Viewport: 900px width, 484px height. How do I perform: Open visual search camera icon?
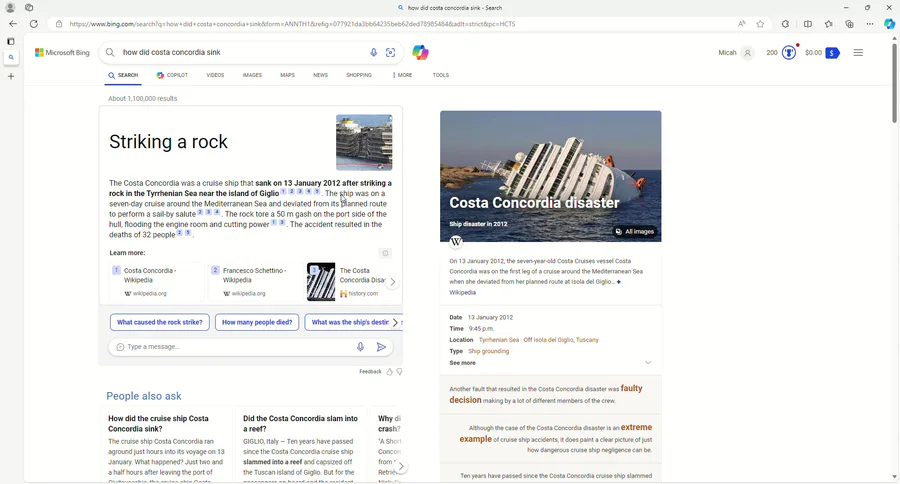(390, 52)
